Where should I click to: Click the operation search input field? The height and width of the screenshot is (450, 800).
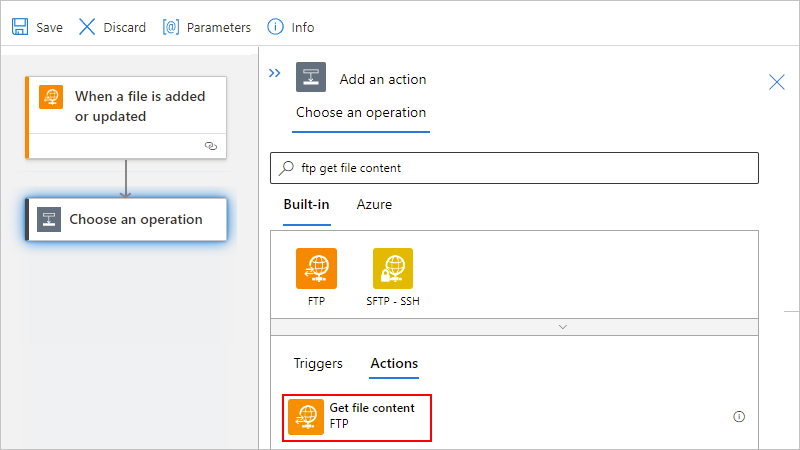pos(520,168)
